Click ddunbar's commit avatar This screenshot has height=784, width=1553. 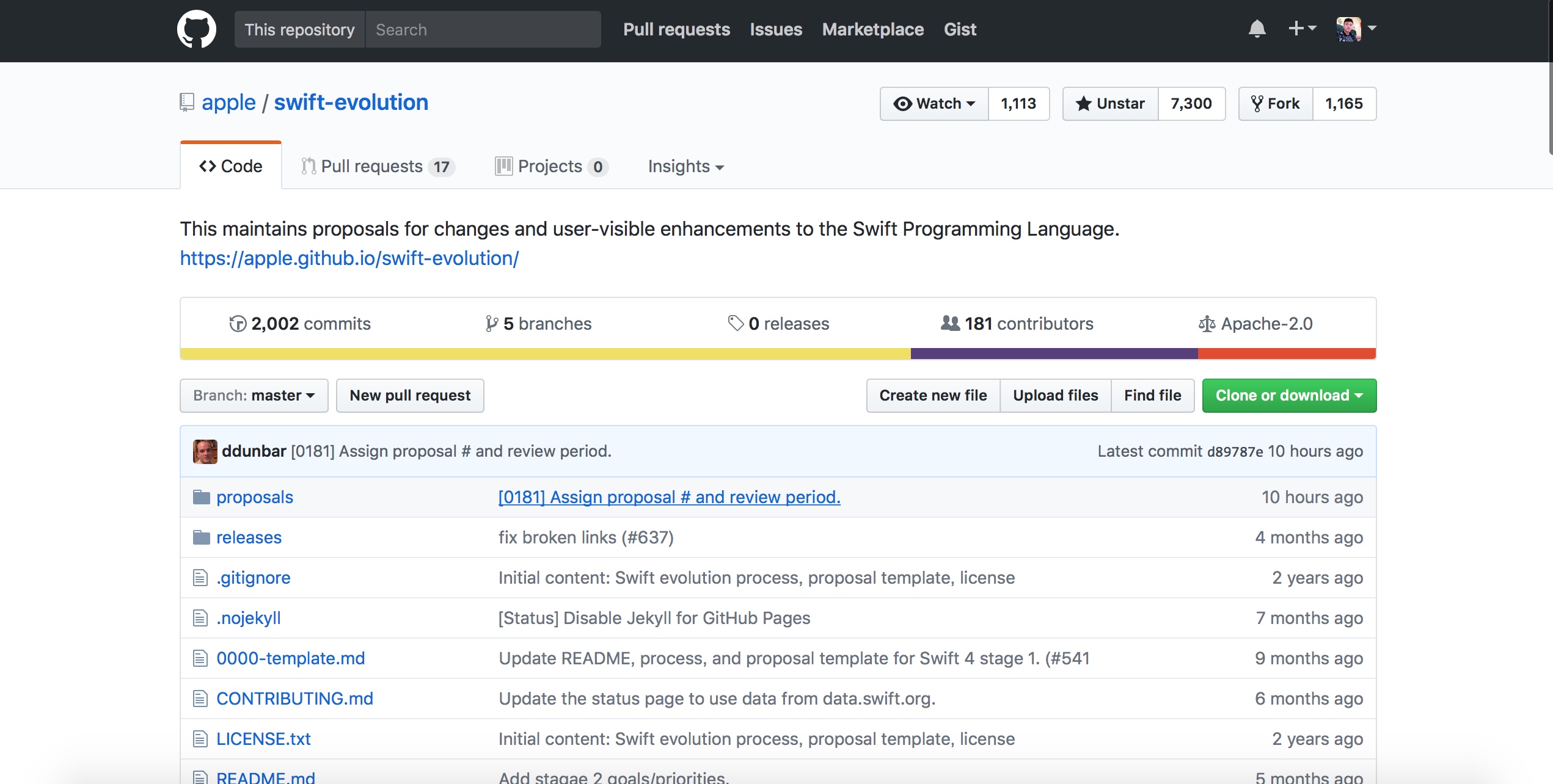pos(205,451)
